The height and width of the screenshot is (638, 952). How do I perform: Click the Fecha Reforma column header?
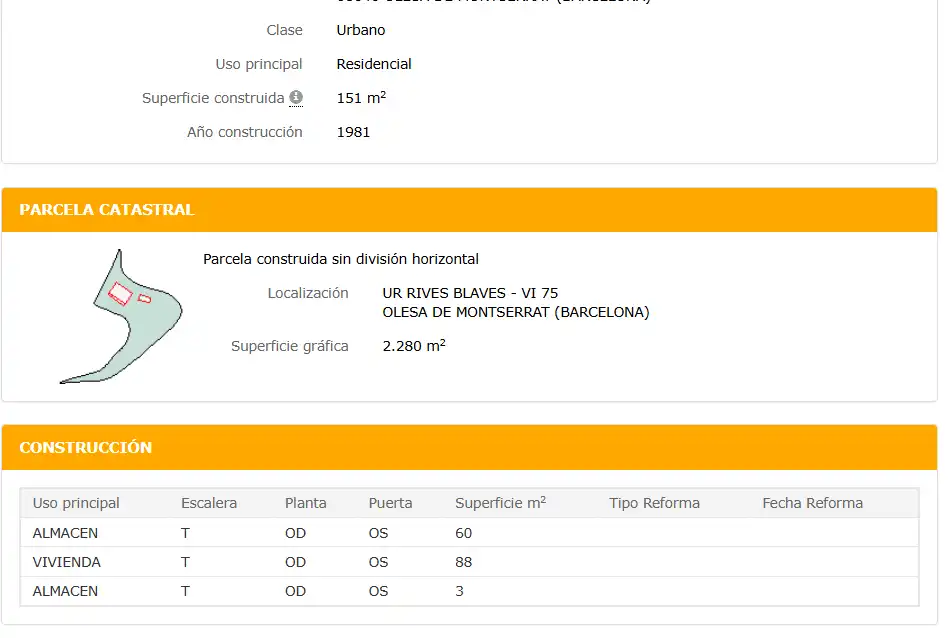(812, 503)
